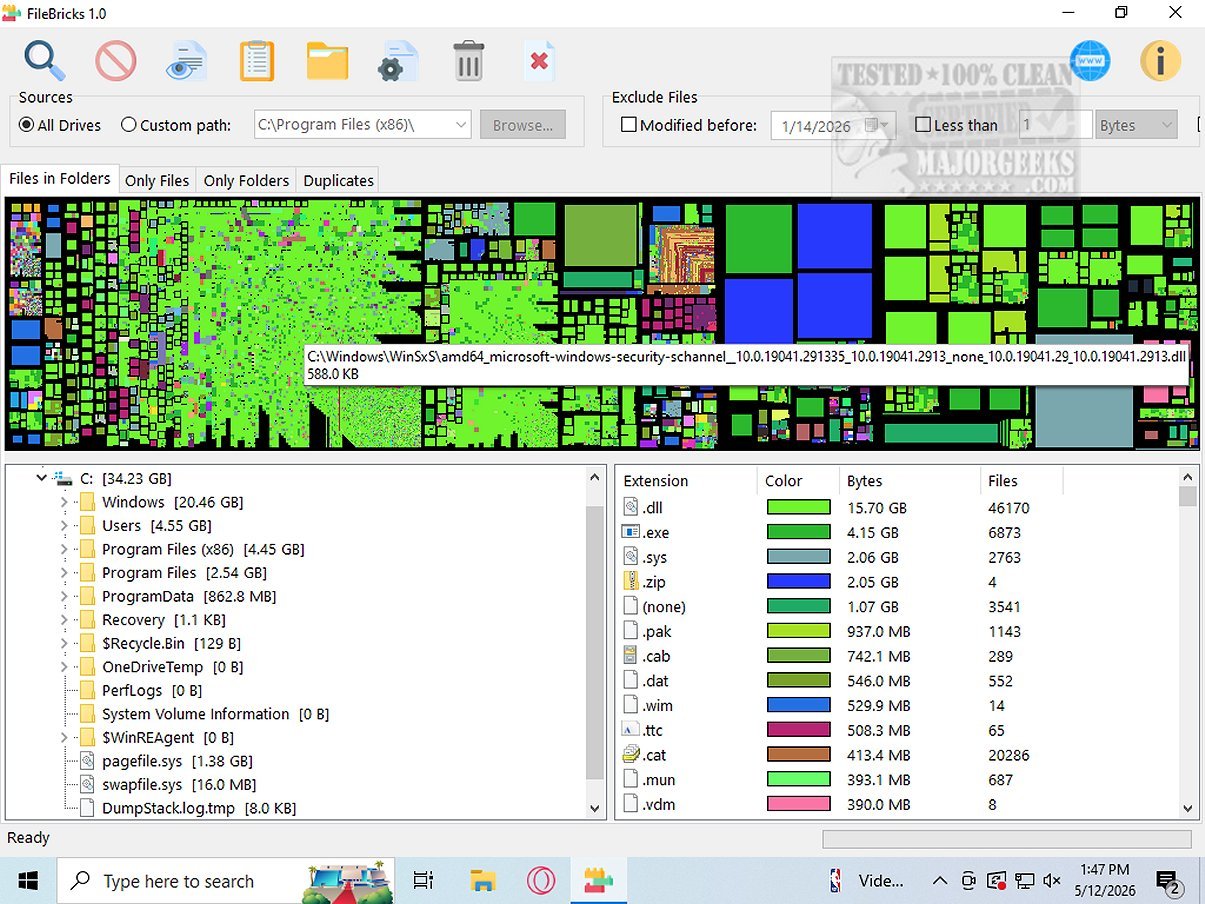The image size is (1205, 904).
Task: Sort by Color column header
Action: [798, 481]
